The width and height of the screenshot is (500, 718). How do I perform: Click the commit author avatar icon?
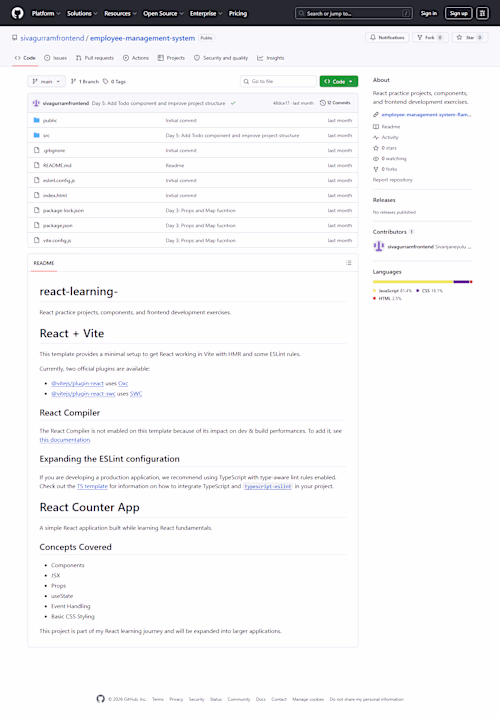(x=36, y=103)
